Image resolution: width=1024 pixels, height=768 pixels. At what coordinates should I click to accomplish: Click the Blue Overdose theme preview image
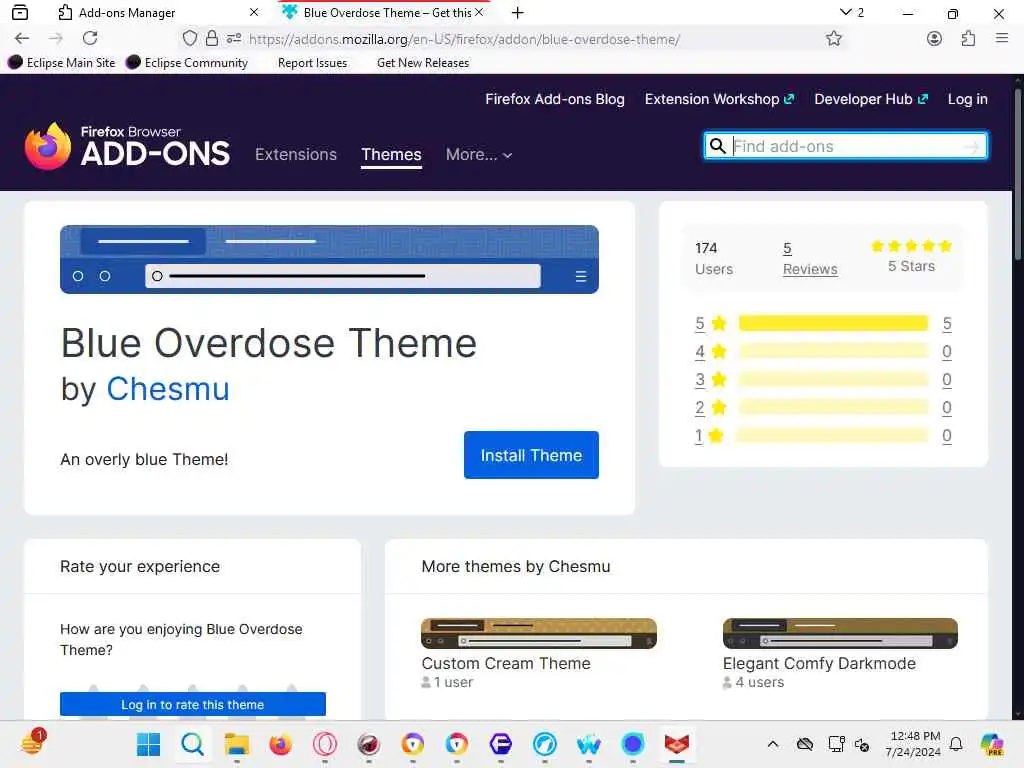329,259
